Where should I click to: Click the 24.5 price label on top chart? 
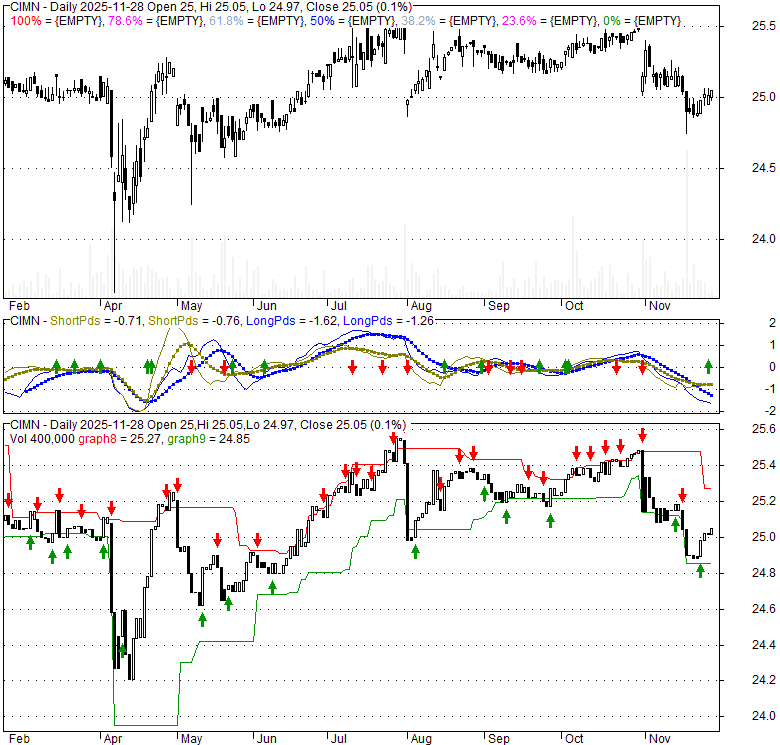763,168
